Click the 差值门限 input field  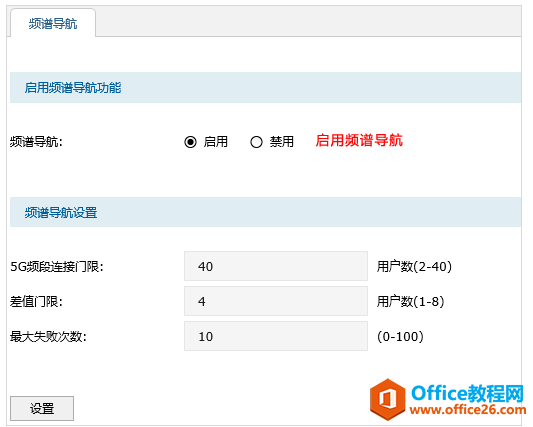click(x=276, y=301)
